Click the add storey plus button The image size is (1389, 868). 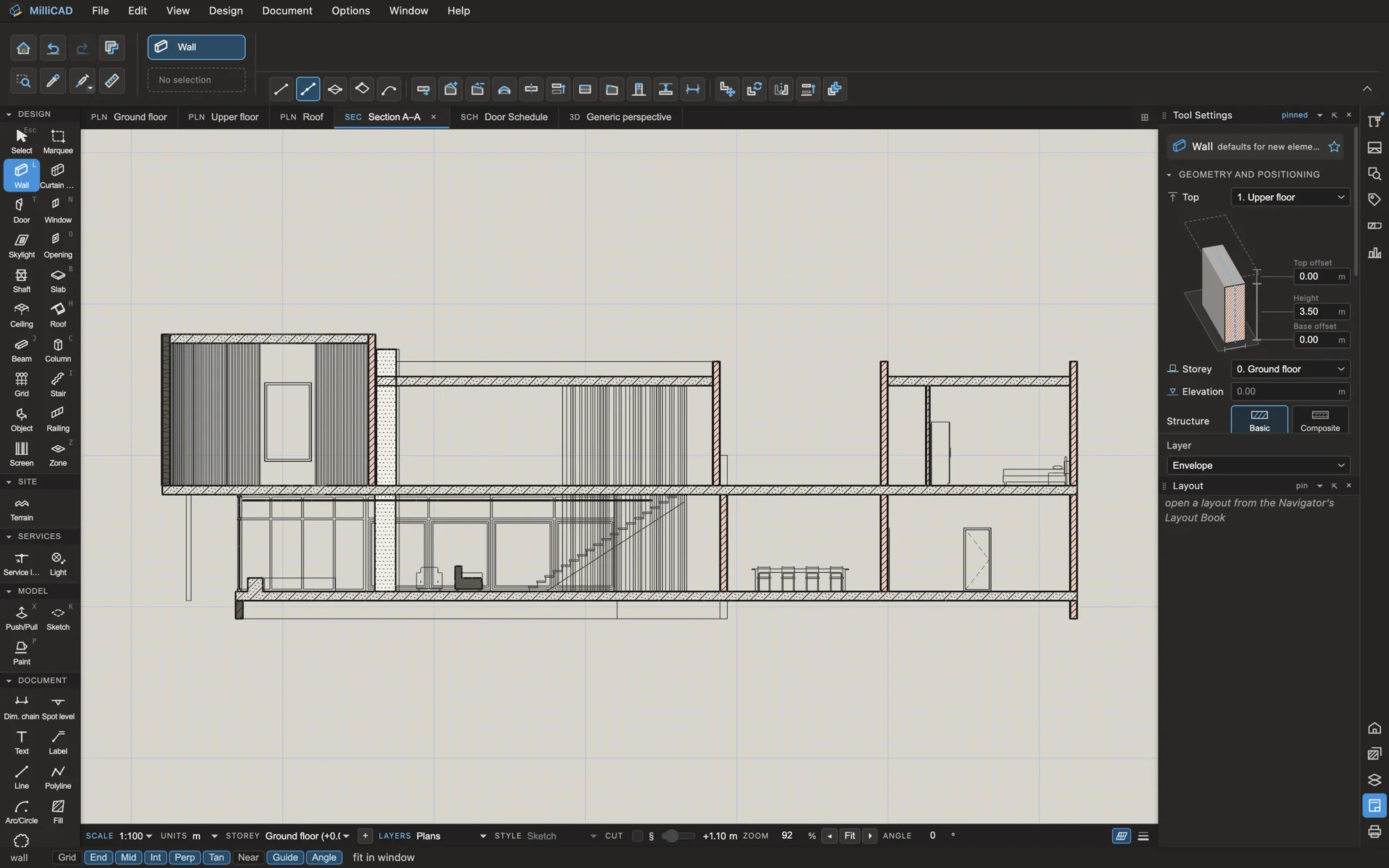[x=365, y=836]
